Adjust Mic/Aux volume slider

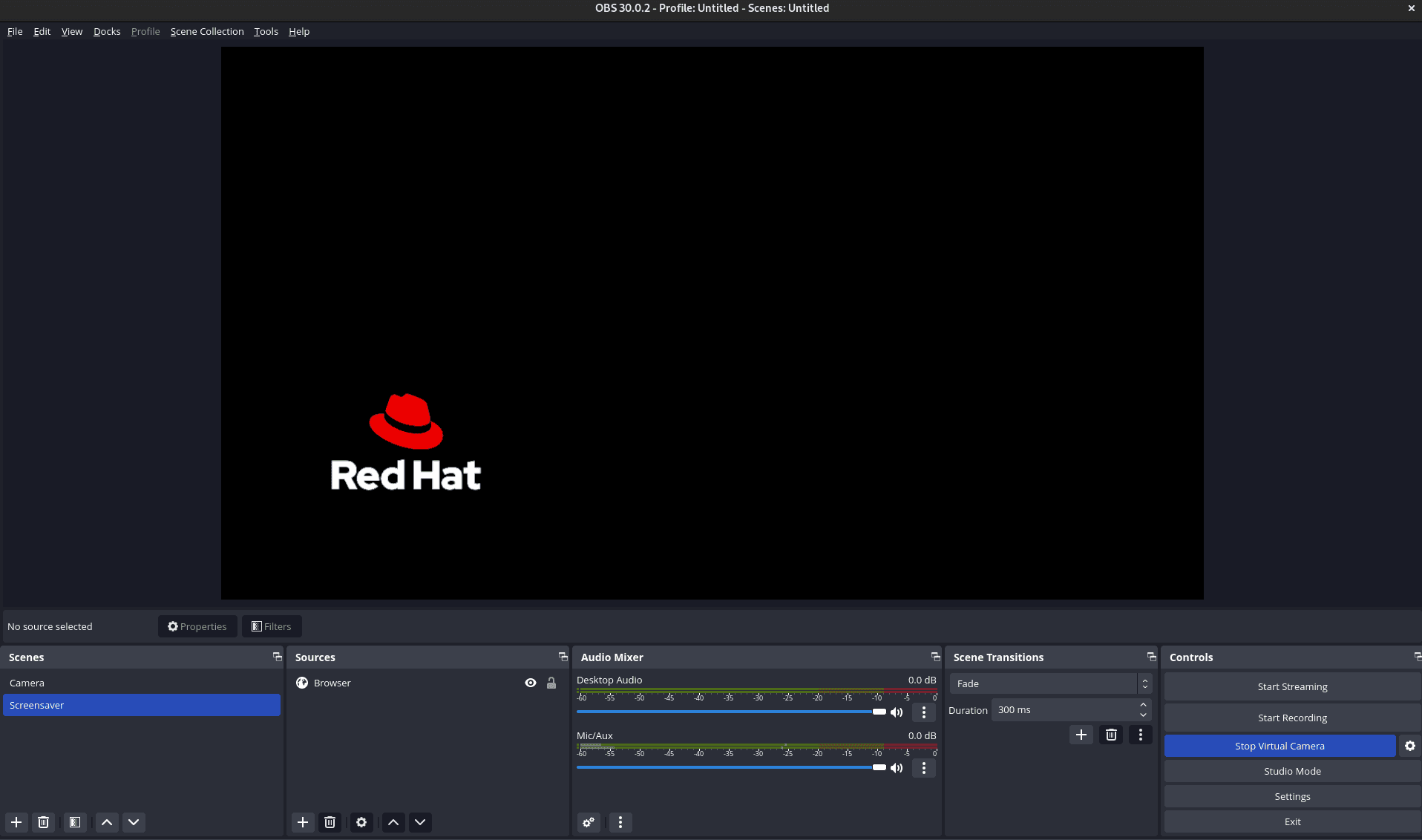point(731,767)
